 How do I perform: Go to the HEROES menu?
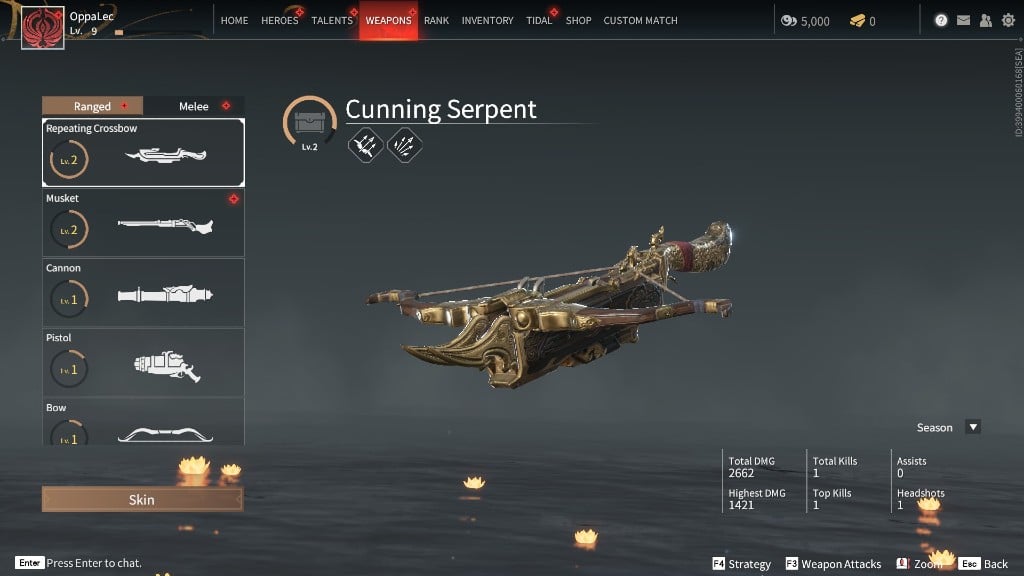point(280,20)
